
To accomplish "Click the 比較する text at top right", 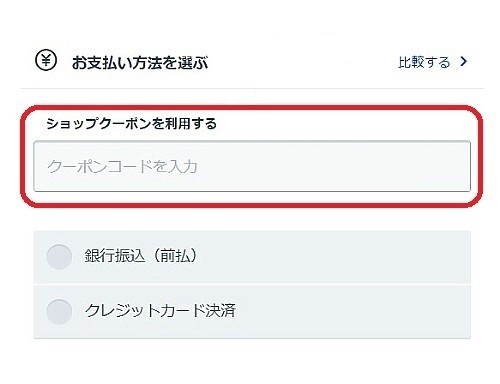I will pyautogui.click(x=424, y=62).
